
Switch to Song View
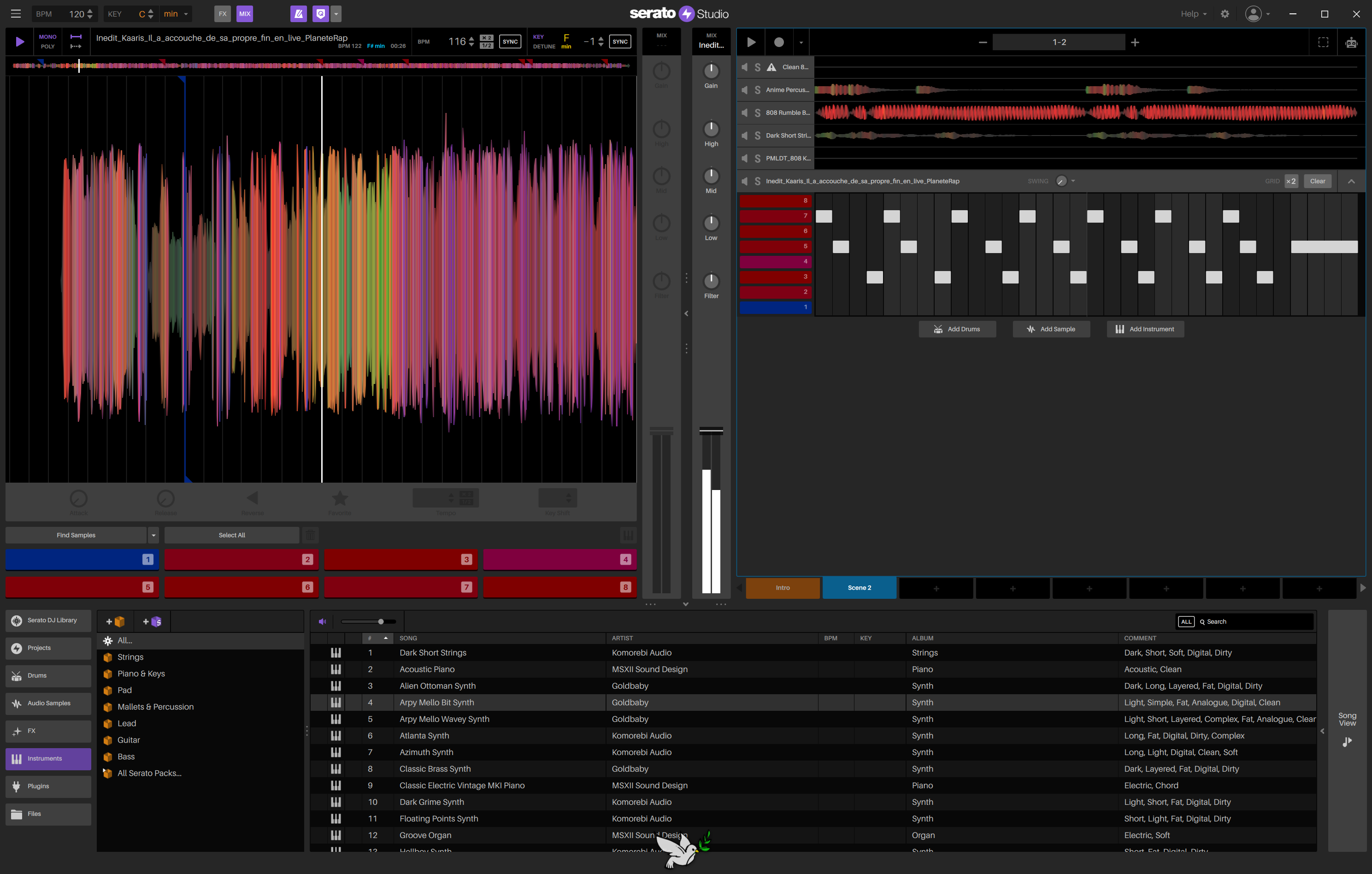pos(1347,730)
